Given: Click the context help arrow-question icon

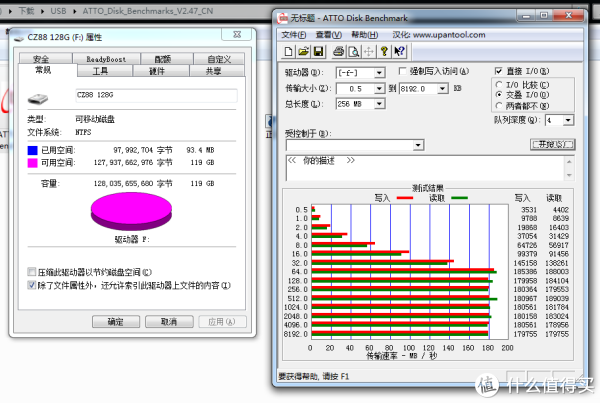Looking at the screenshot, I should (399, 52).
